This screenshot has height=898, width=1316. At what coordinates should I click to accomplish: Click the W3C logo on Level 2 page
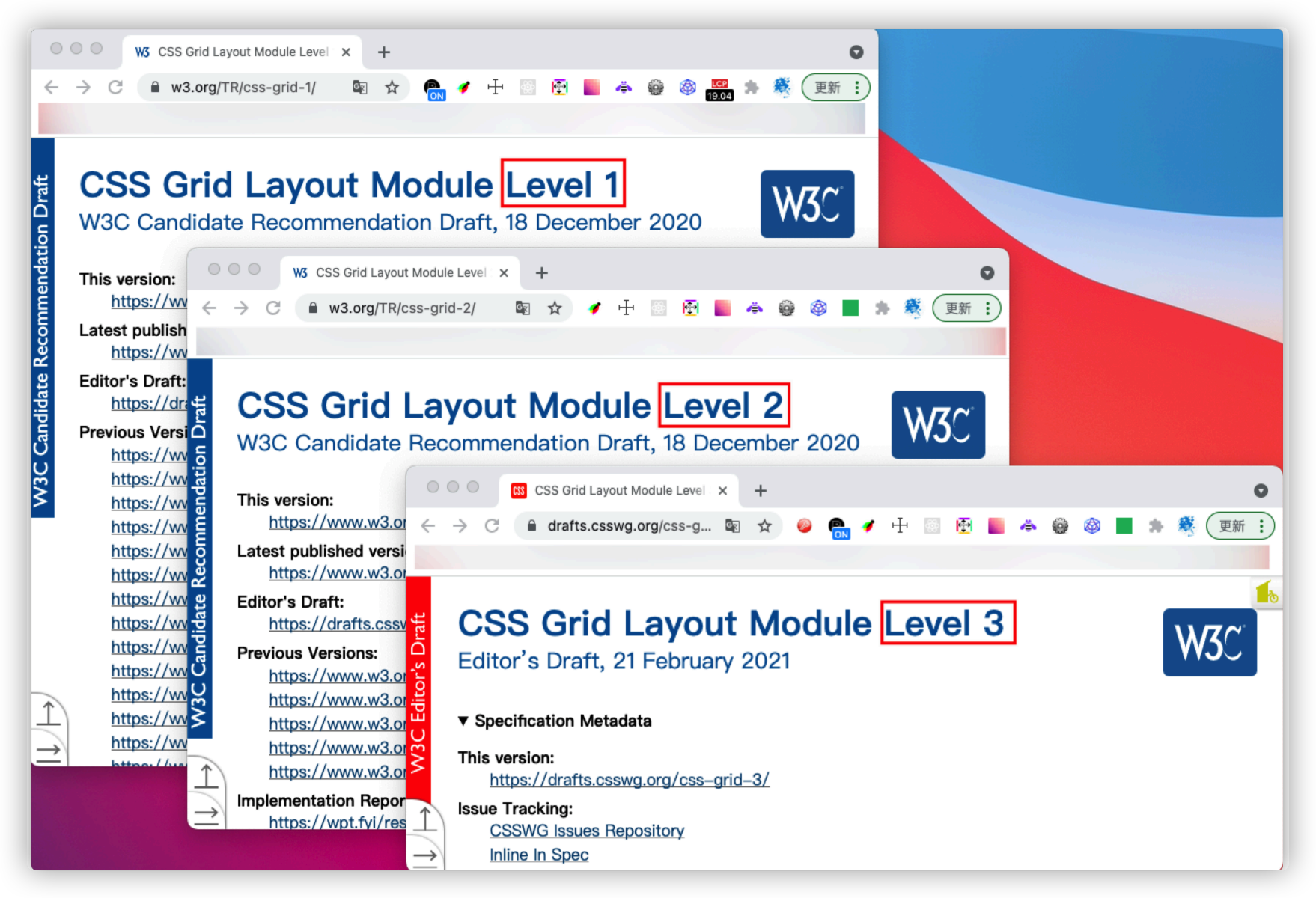point(938,424)
